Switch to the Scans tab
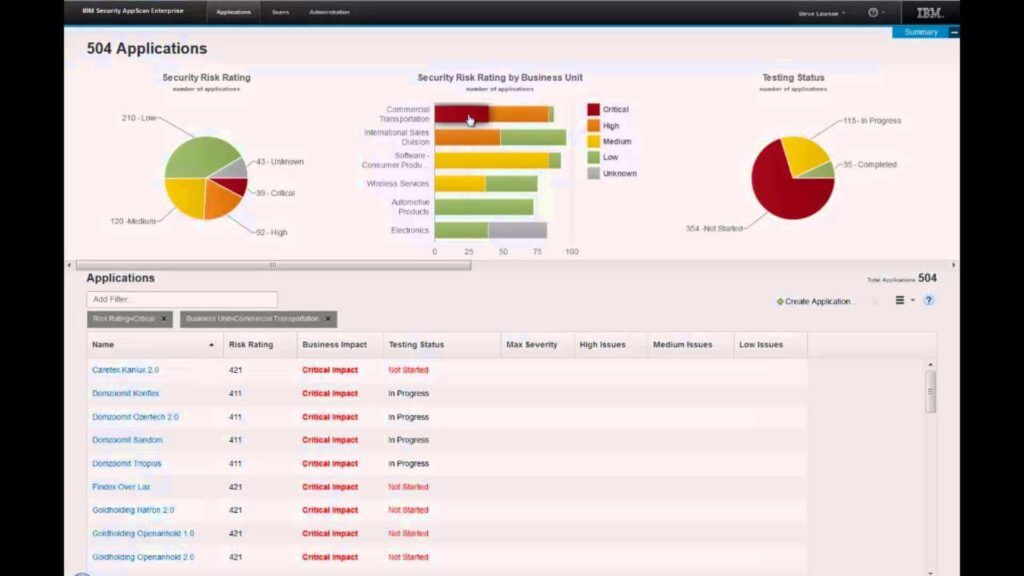The image size is (1024, 576). (280, 12)
